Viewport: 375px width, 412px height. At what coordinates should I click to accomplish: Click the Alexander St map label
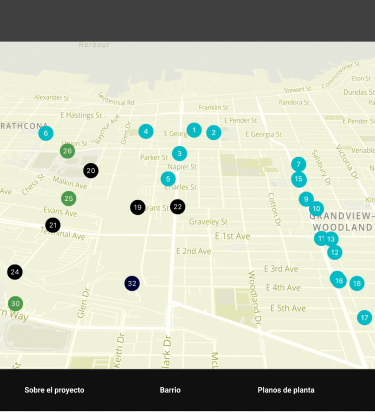point(51,98)
